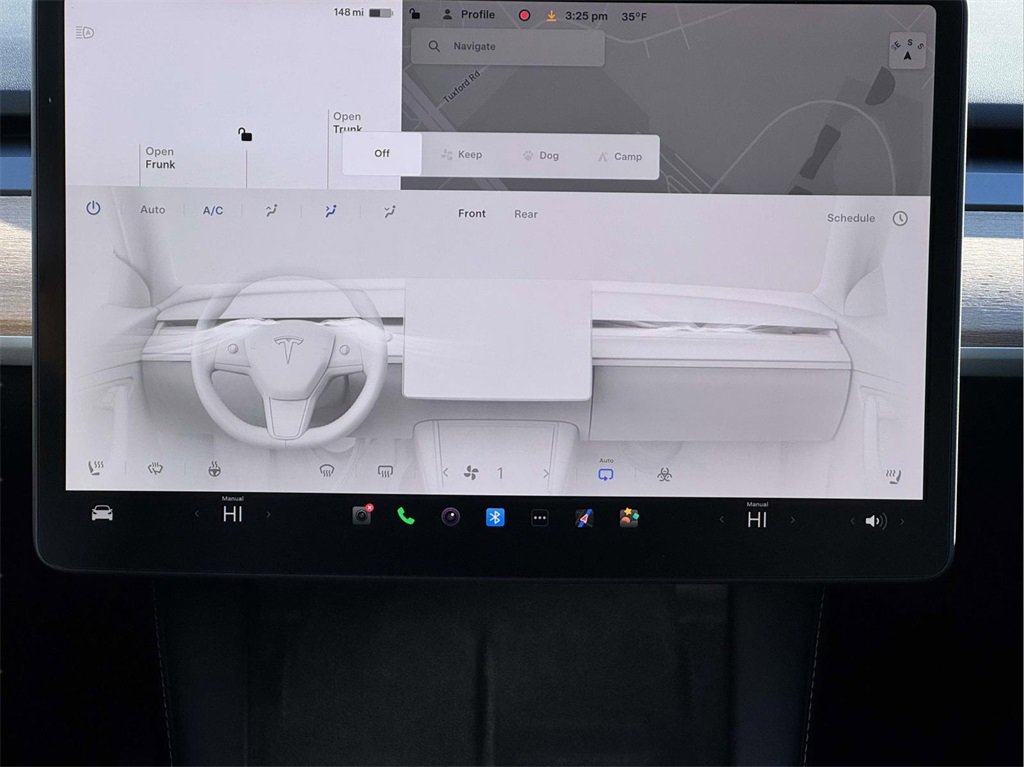This screenshot has width=1024, height=767.
Task: Increase fan speed with right arrow
Action: click(546, 473)
